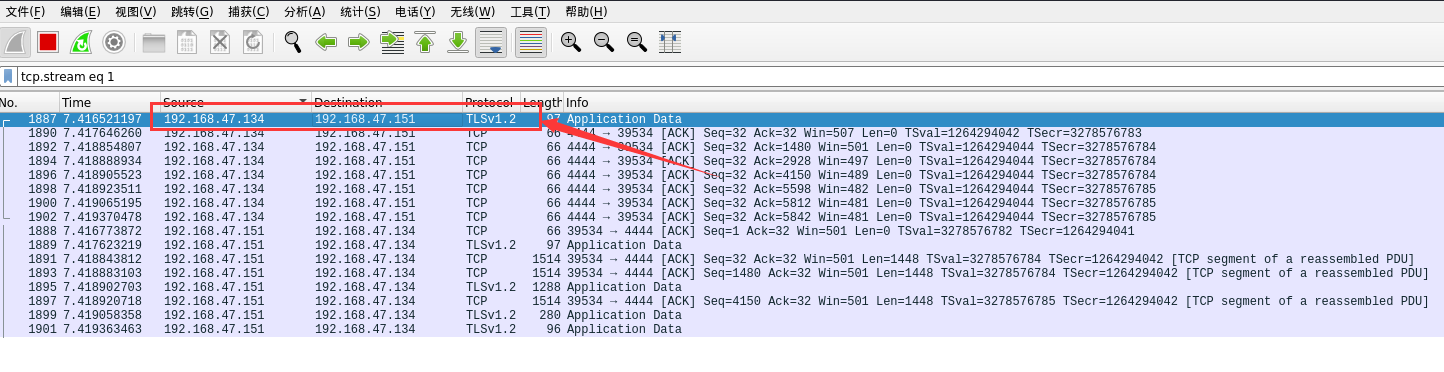Select packet 1891 TCP segment row
Image resolution: width=1444 pixels, height=372 pixels.
(722, 259)
